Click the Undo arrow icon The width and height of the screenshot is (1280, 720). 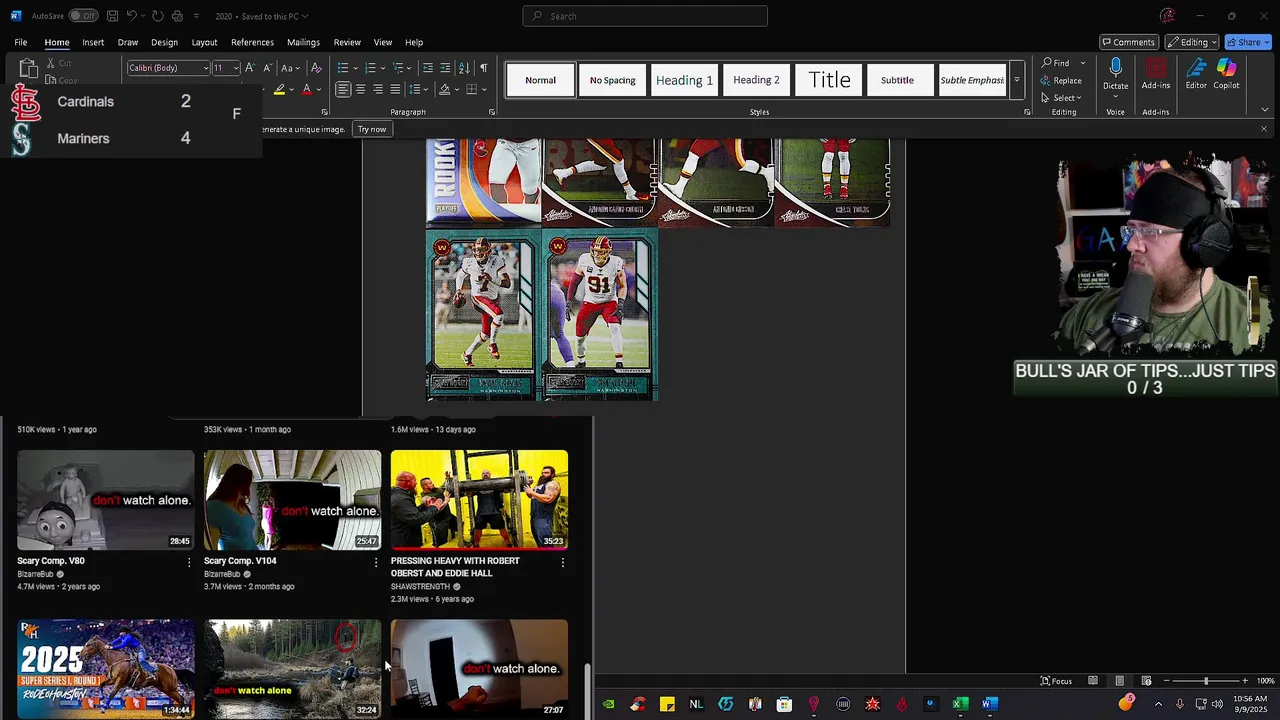click(x=131, y=16)
